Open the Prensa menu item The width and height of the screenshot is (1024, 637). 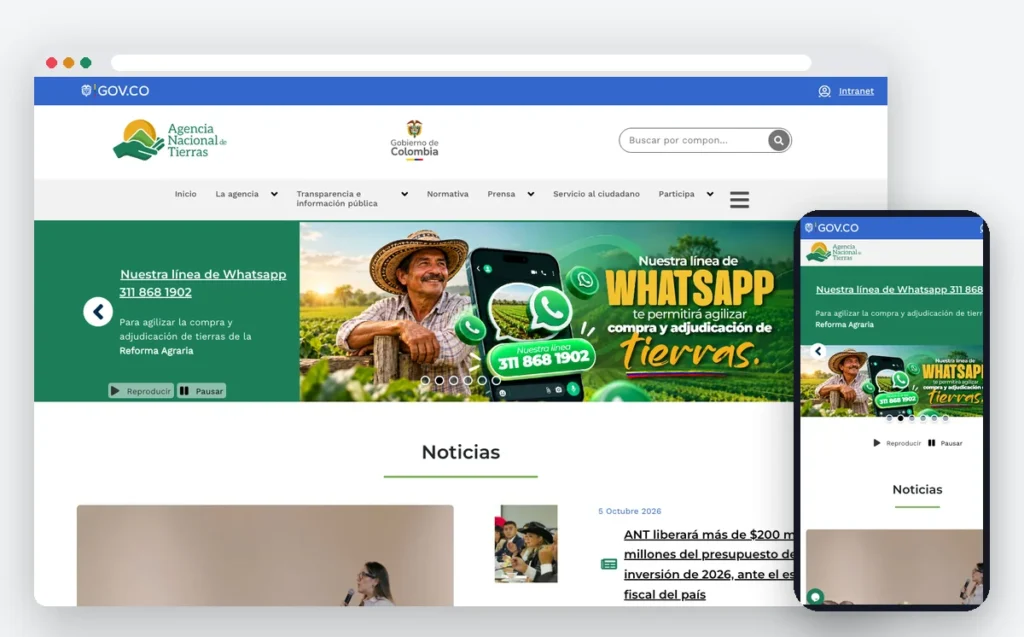tap(501, 194)
